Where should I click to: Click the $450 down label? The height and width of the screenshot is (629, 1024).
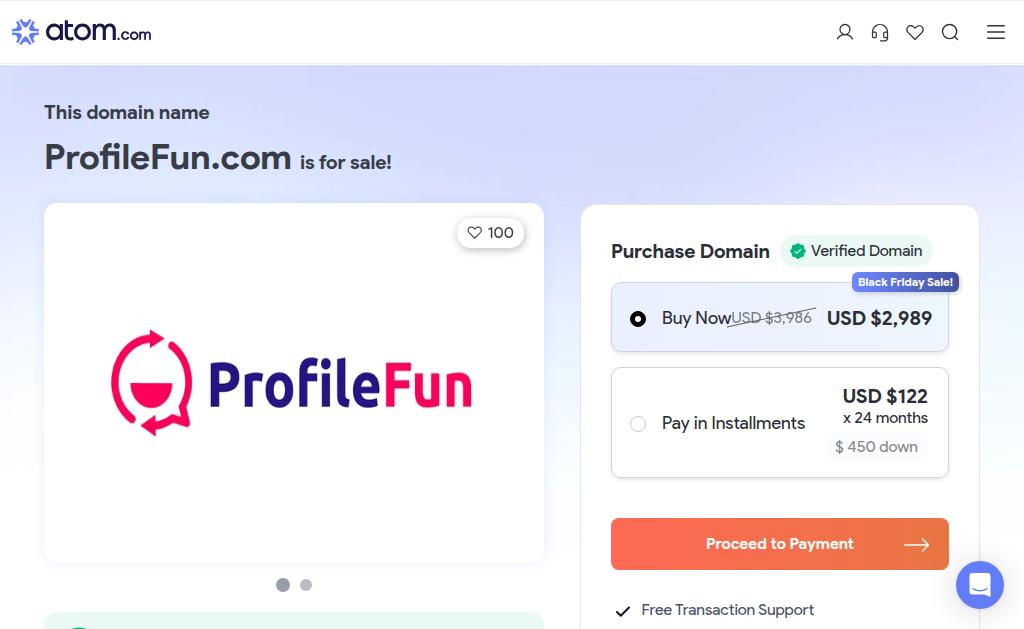(876, 447)
